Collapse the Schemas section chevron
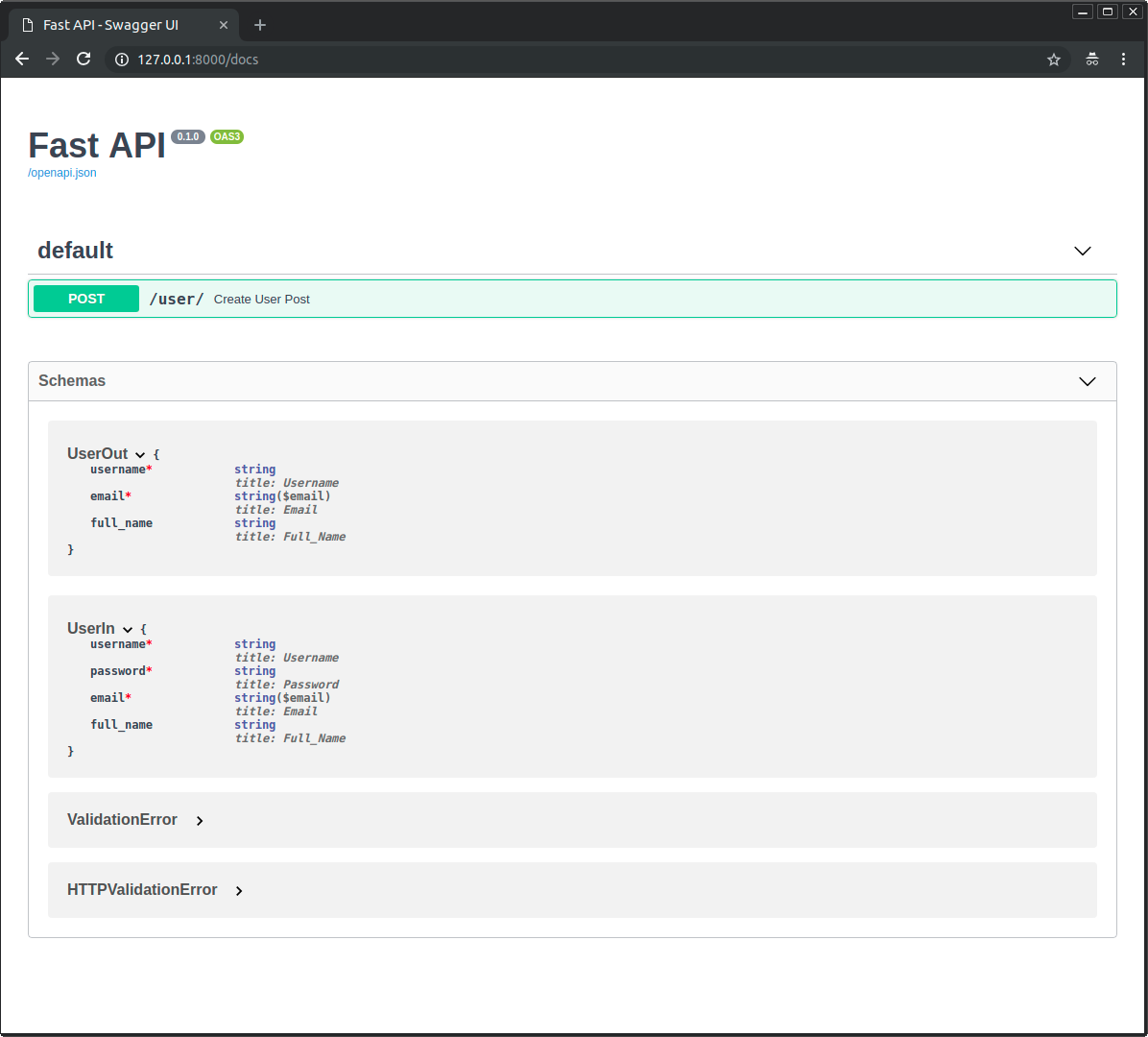This screenshot has width=1148, height=1037. [x=1088, y=381]
